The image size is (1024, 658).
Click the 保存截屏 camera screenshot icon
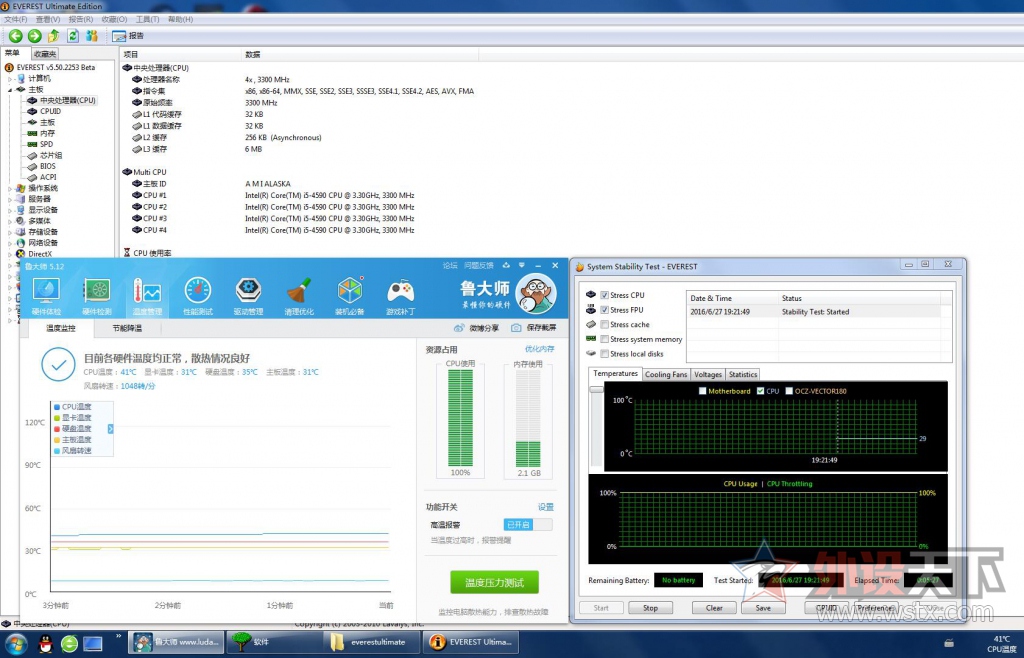[x=516, y=328]
